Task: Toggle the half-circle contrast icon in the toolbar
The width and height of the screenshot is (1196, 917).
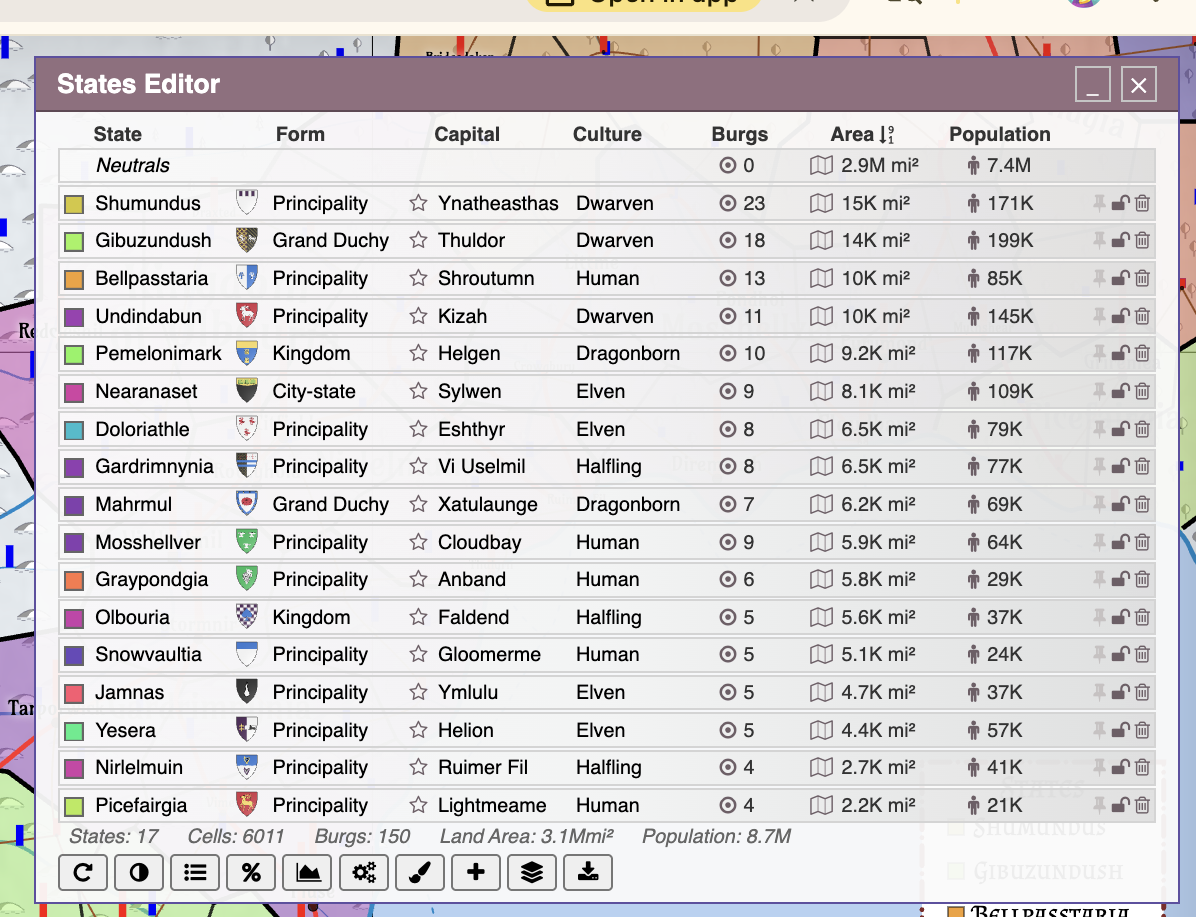Action: 139,872
